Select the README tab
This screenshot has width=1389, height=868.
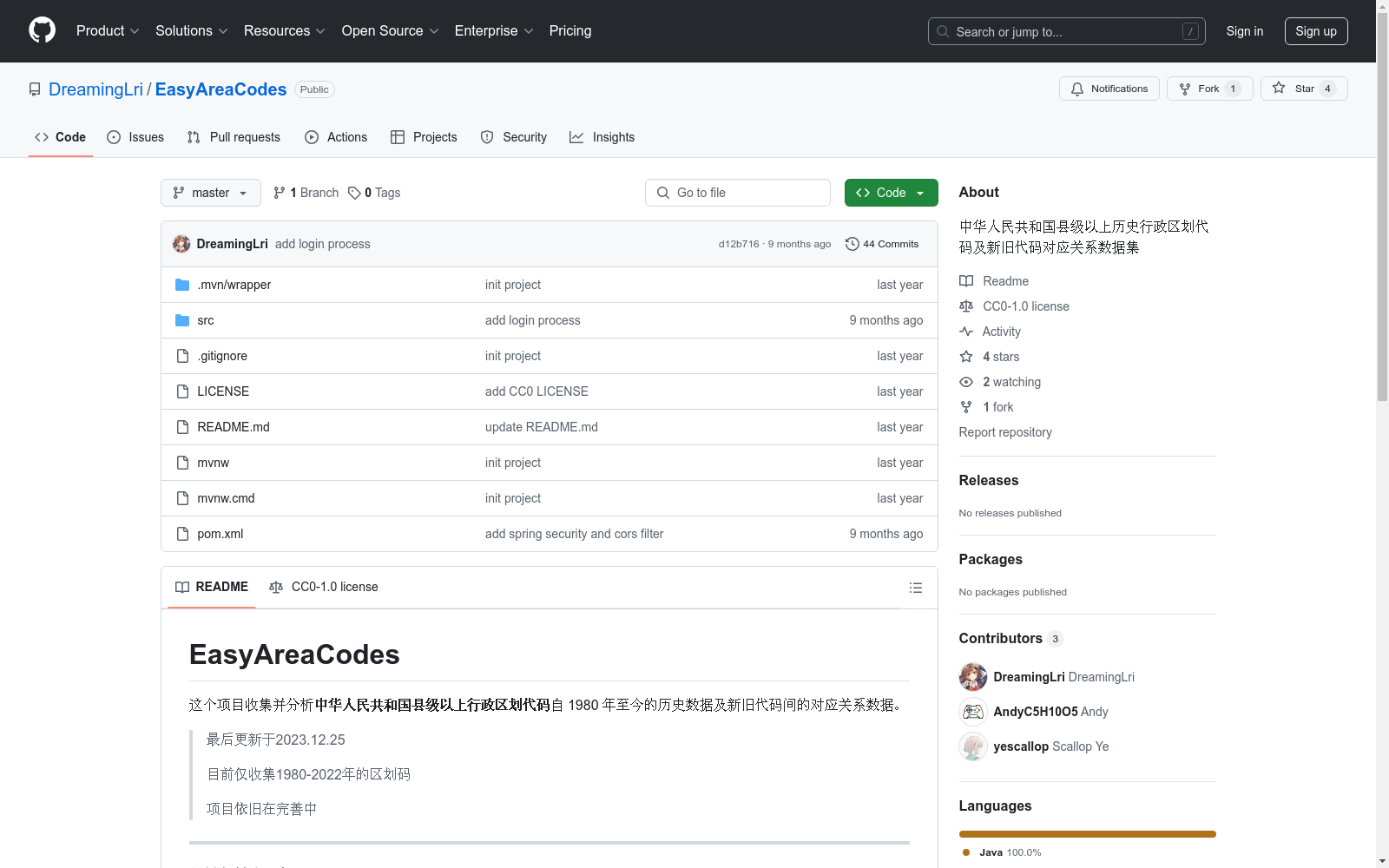pos(212,587)
